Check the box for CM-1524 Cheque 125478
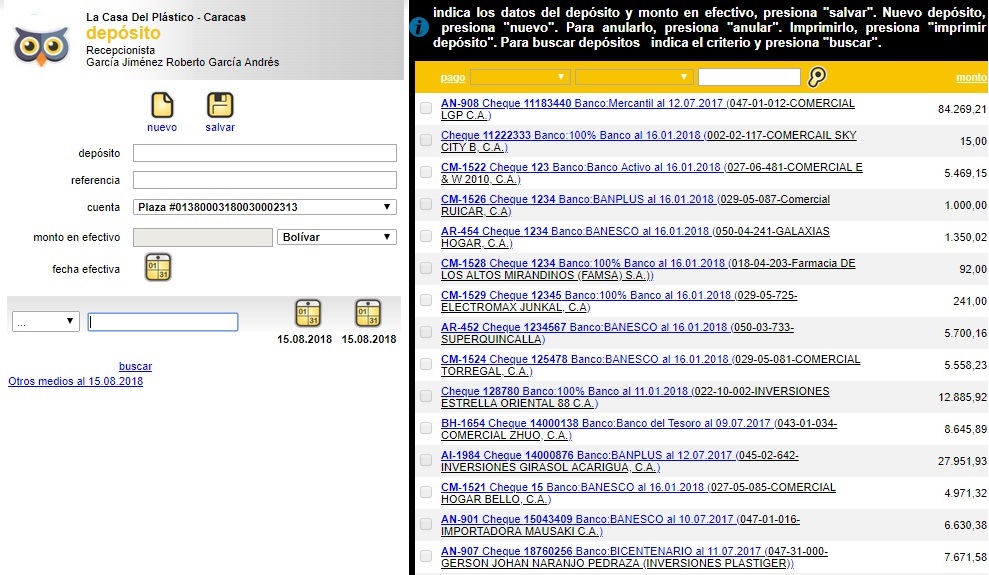 tap(426, 364)
